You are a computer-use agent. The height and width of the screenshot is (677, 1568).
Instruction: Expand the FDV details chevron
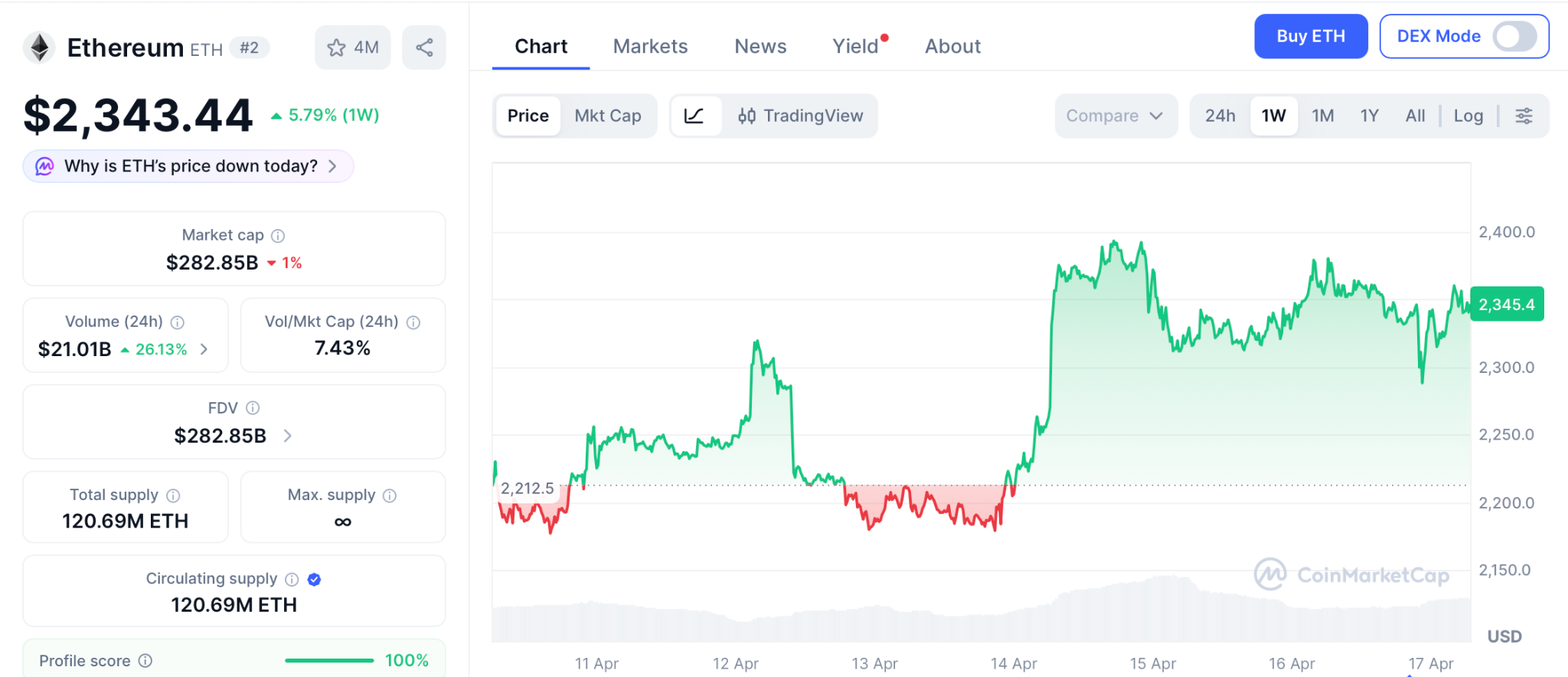[x=288, y=436]
